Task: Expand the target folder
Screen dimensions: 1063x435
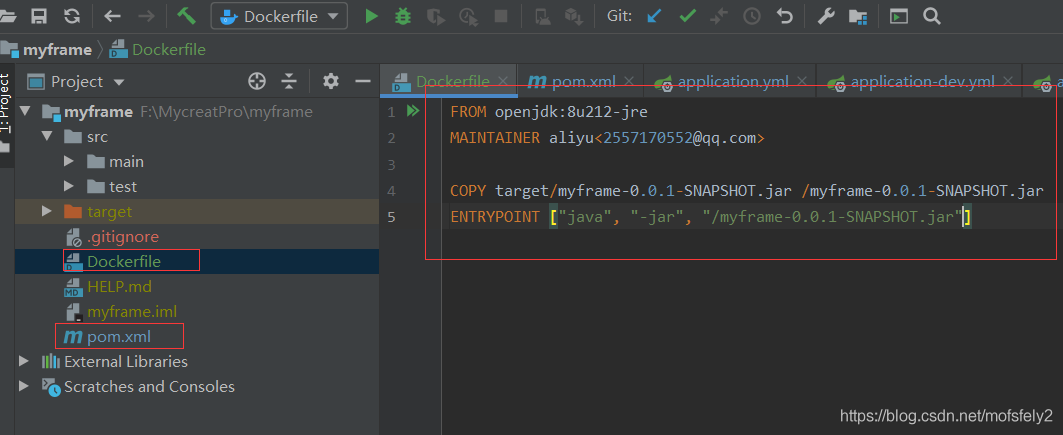Action: (x=47, y=211)
